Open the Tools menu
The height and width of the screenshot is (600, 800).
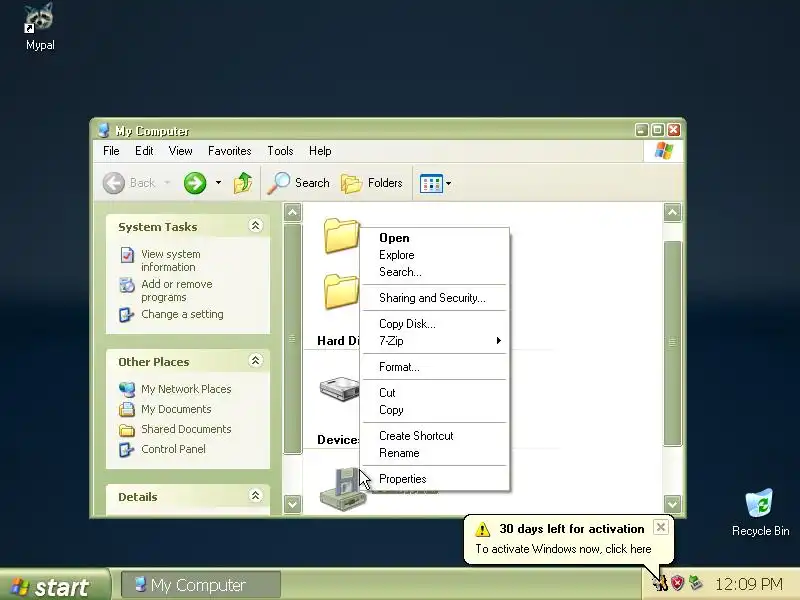[280, 151]
